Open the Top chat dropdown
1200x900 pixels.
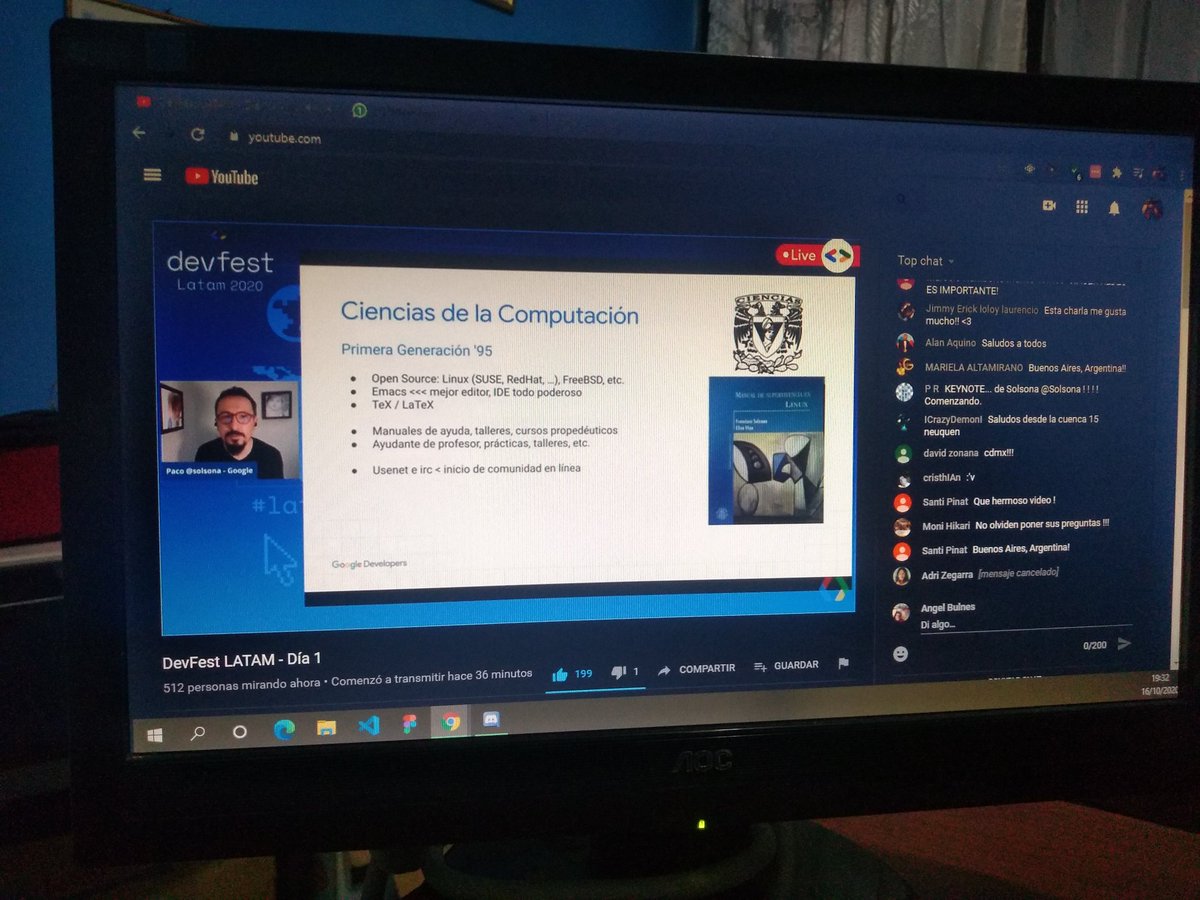tap(920, 261)
